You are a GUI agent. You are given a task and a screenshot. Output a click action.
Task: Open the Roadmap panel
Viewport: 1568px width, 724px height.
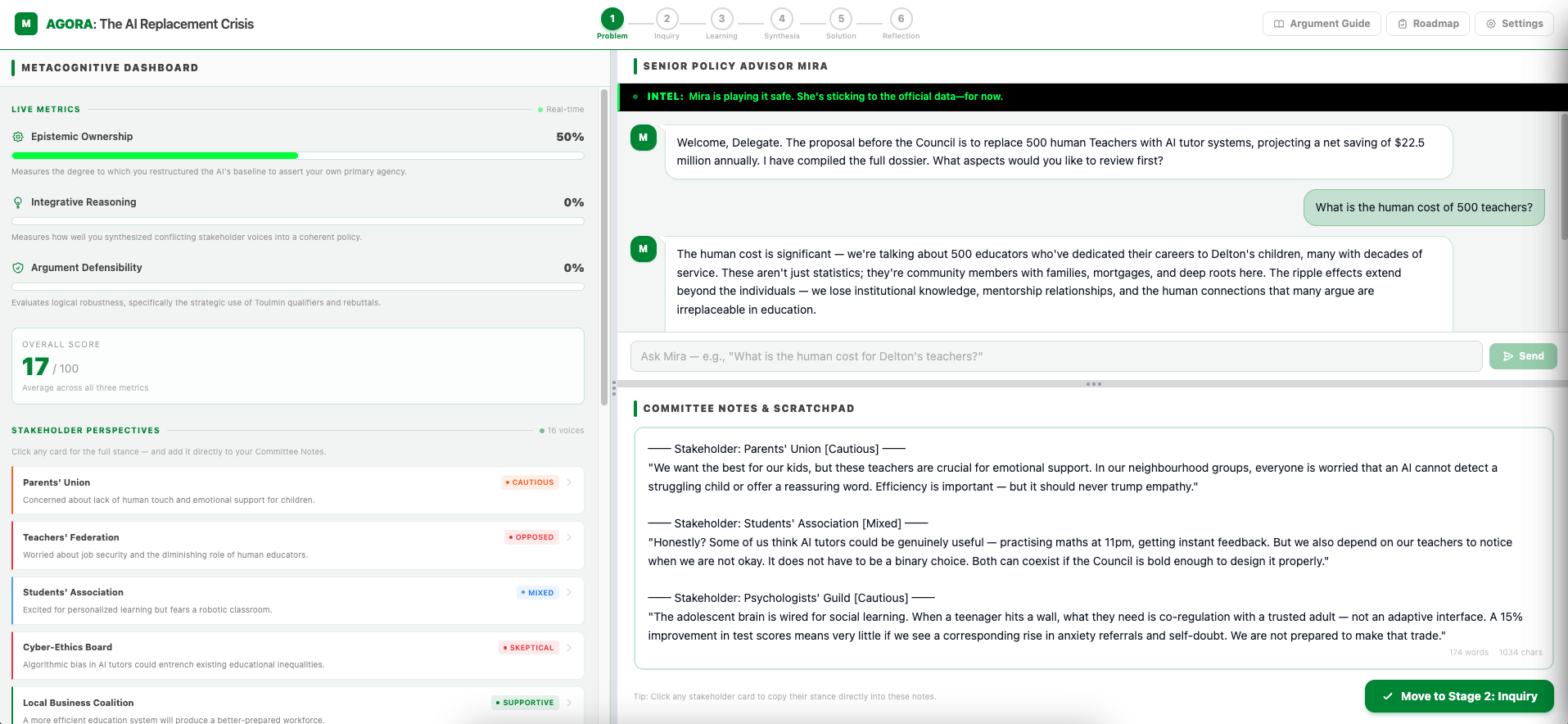point(1427,24)
